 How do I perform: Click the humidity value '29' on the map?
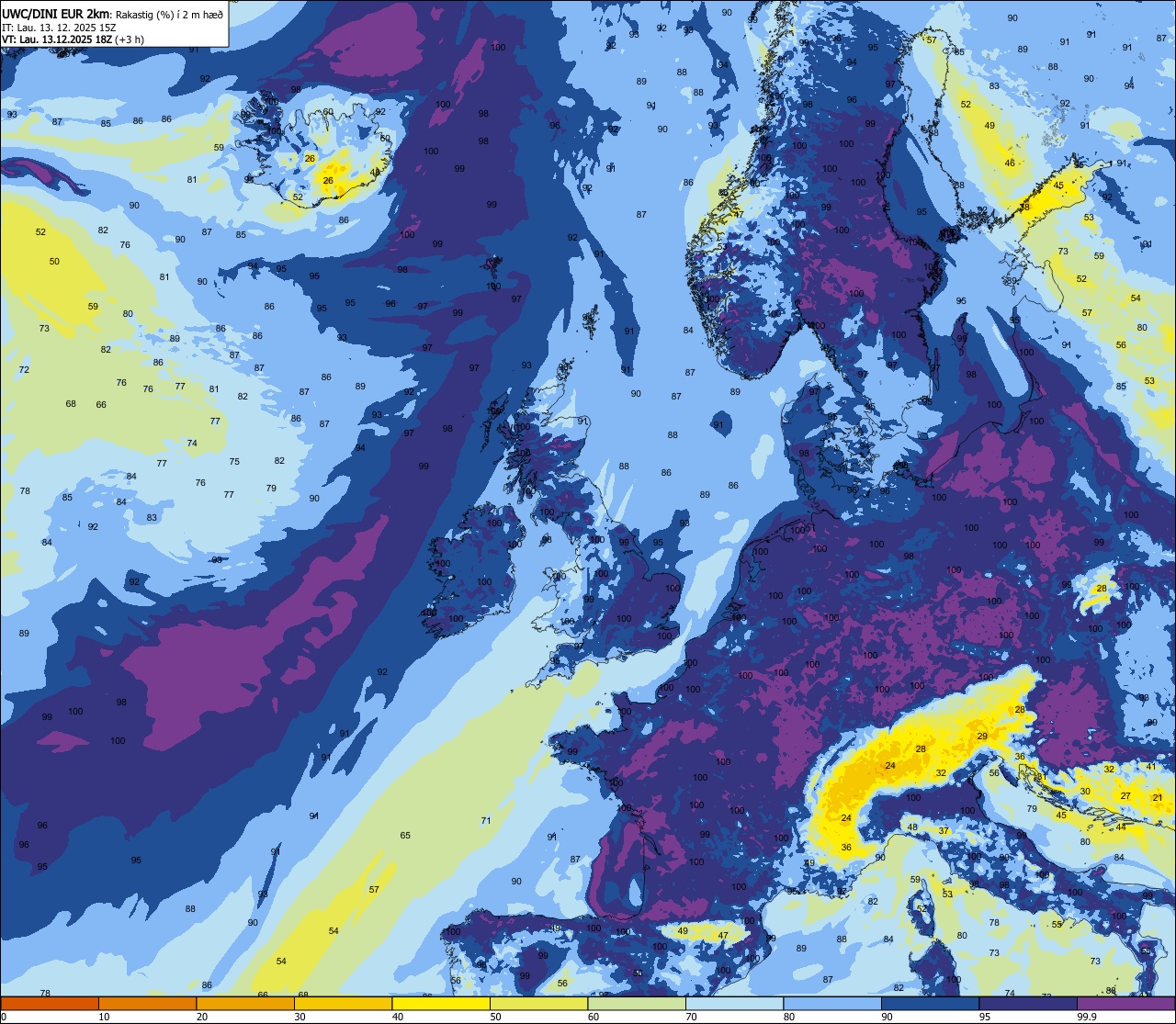tap(982, 737)
